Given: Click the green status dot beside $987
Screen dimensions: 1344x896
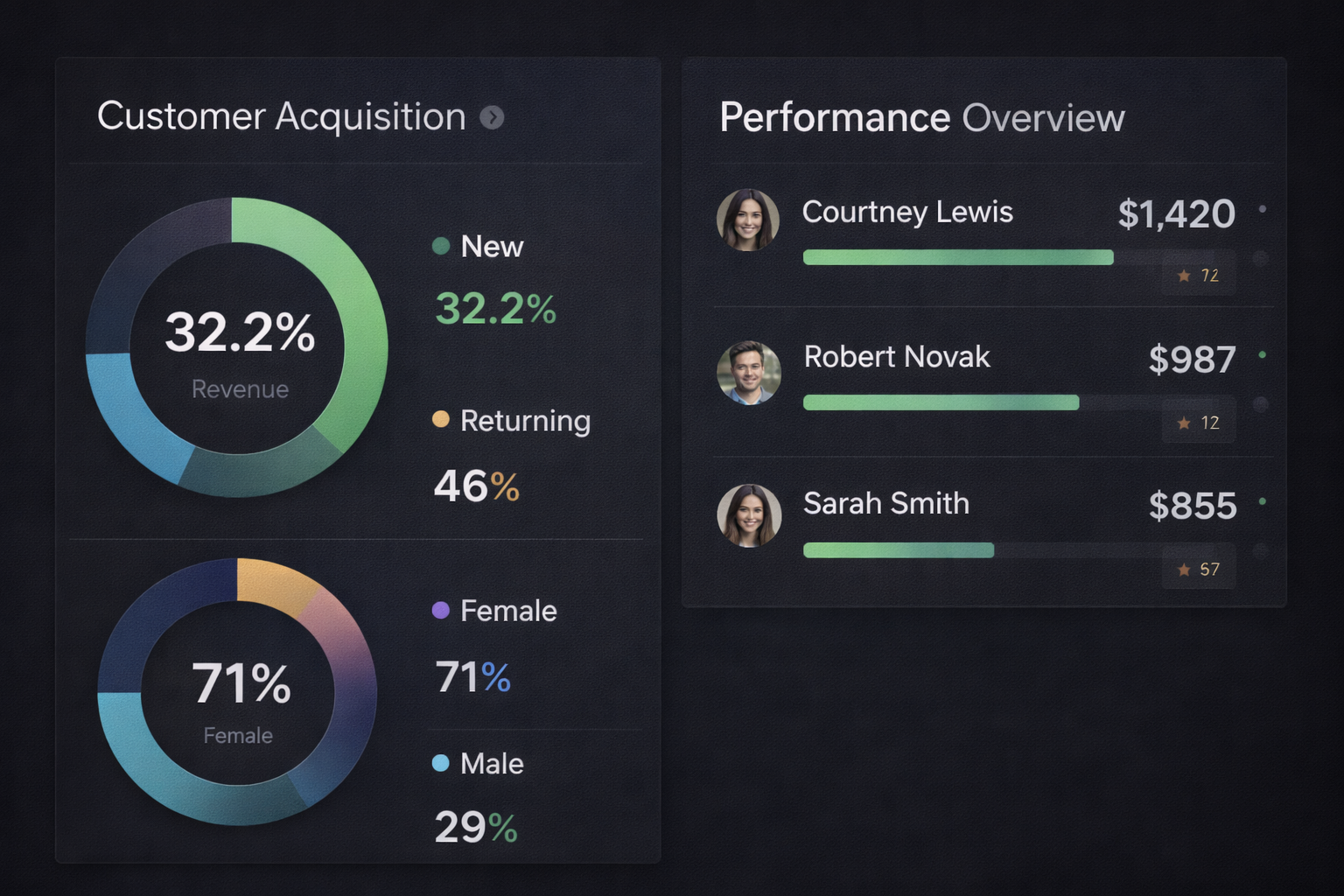Looking at the screenshot, I should click(x=1263, y=355).
